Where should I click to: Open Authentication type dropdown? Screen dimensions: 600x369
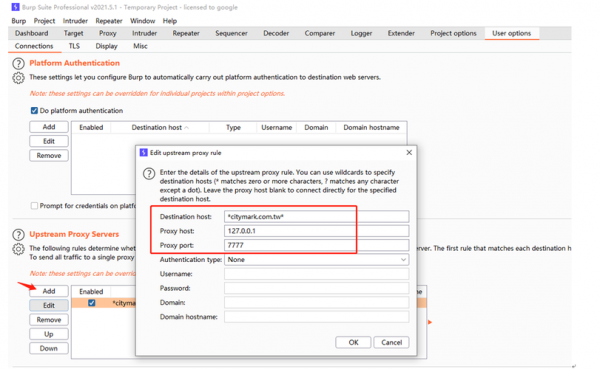coord(316,260)
